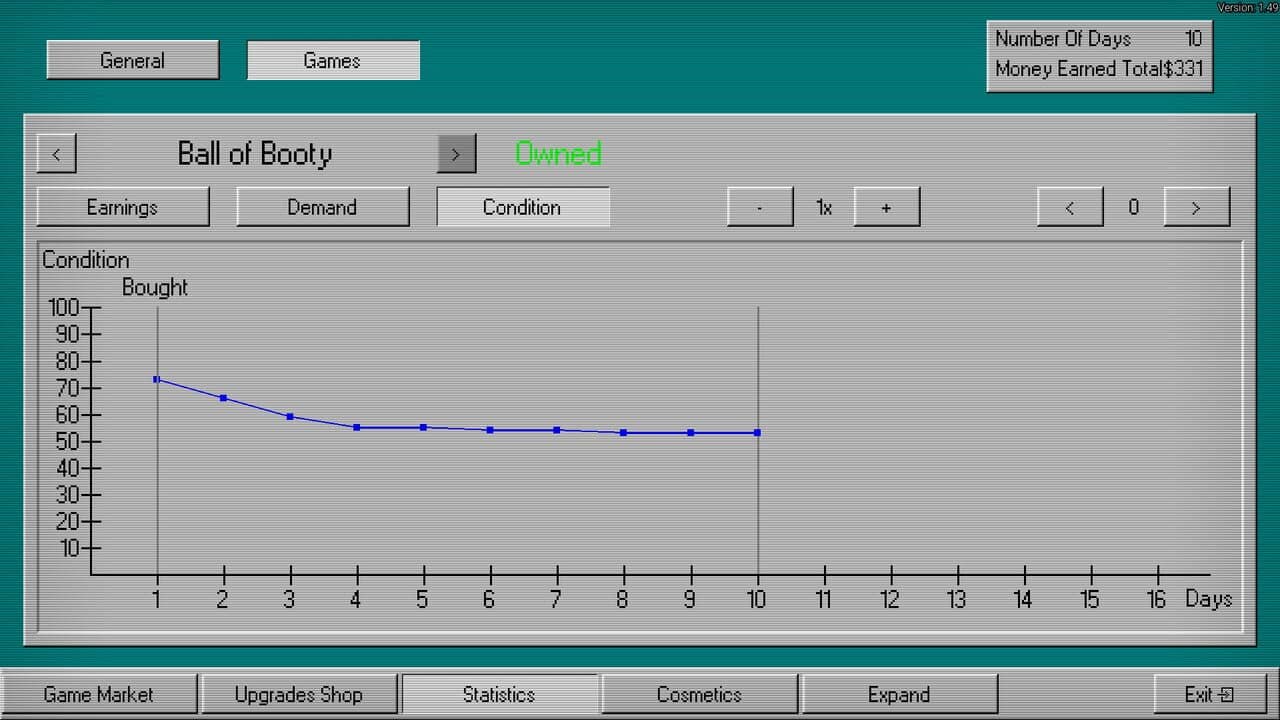Click the day 1 condition data point
This screenshot has width=1280, height=720.
pyautogui.click(x=157, y=379)
